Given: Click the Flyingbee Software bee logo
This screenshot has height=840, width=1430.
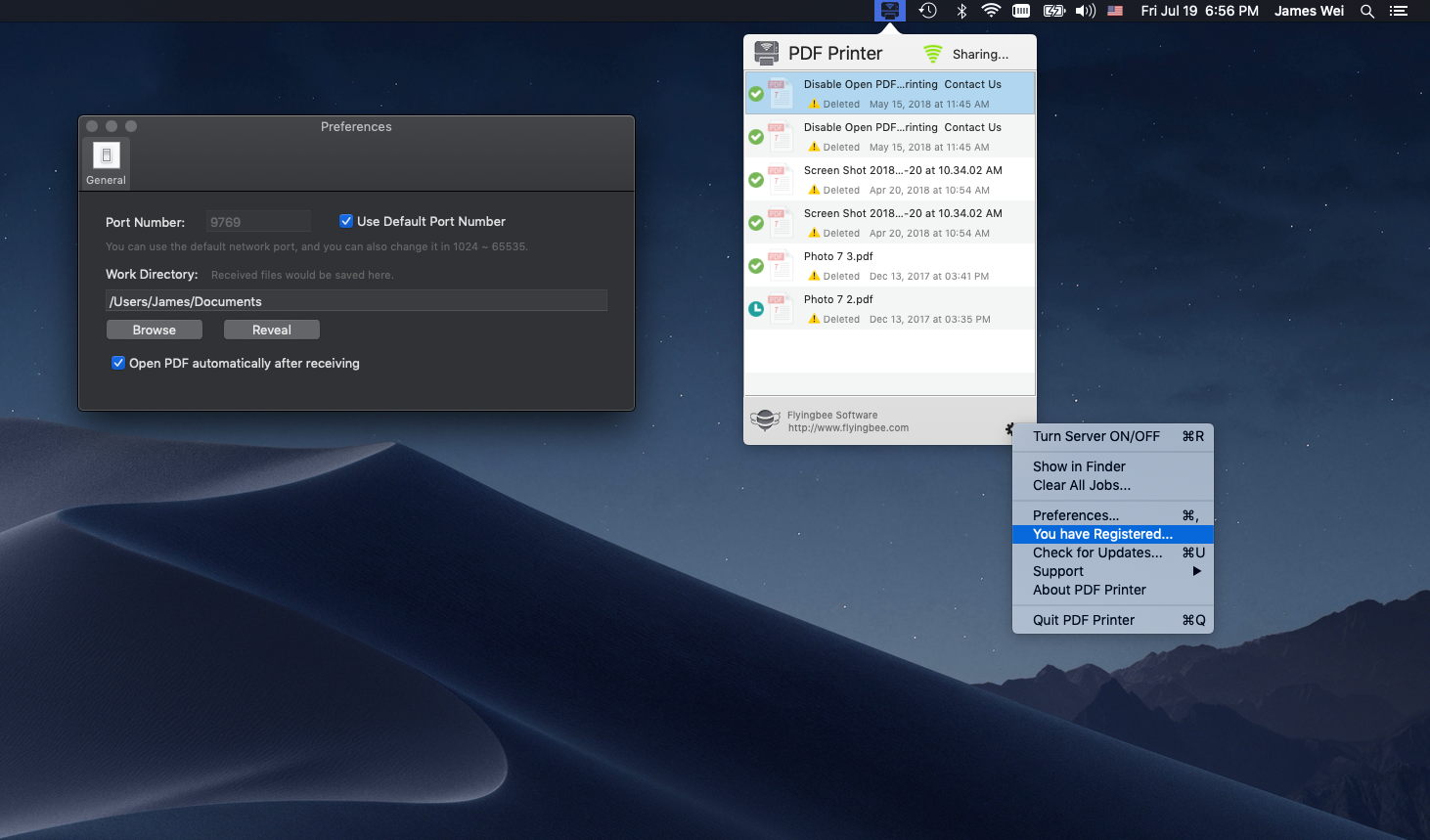Looking at the screenshot, I should pos(765,420).
